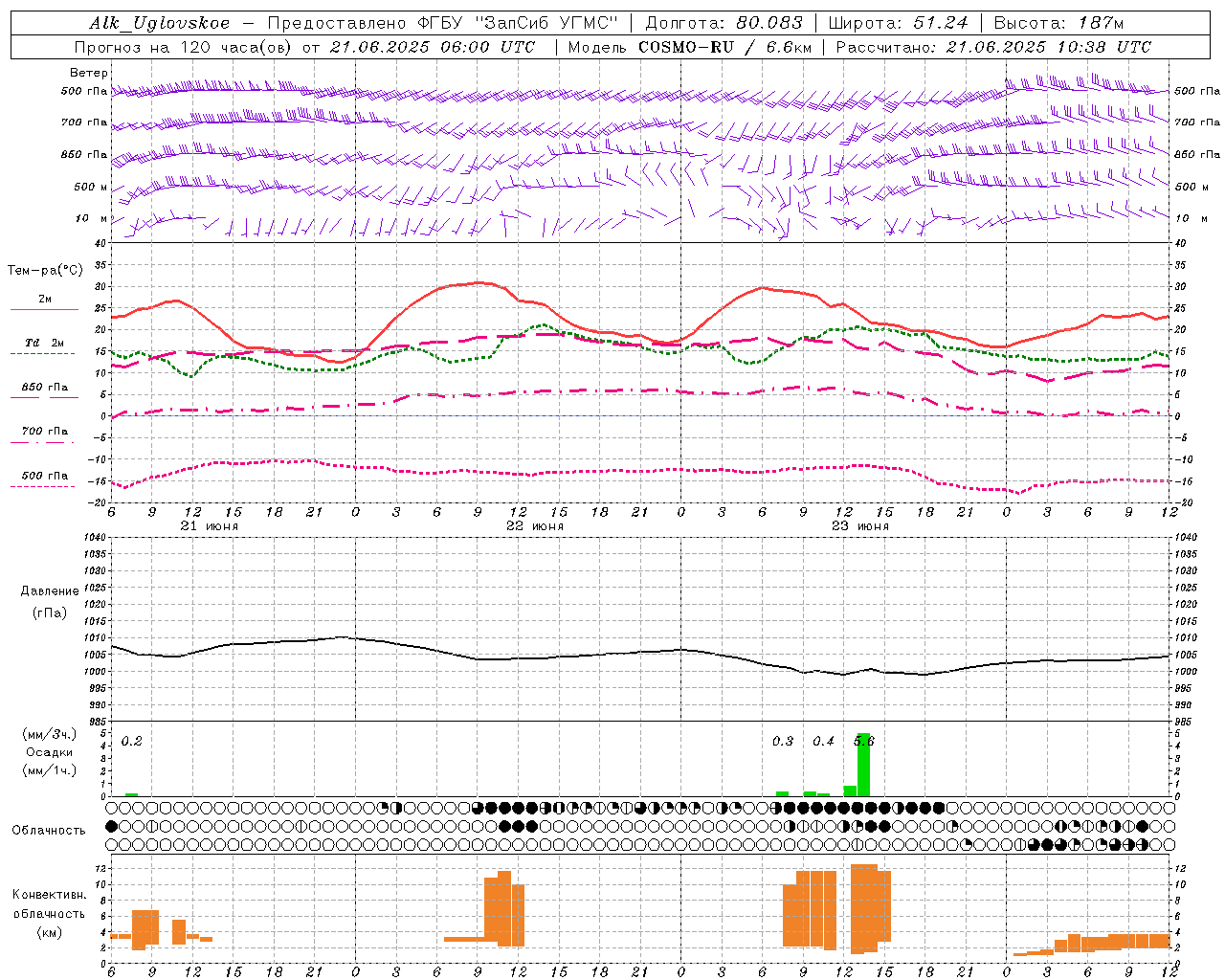Click the Td 2м dew point legend label
Viewport: 1225px width, 980px height.
(x=45, y=343)
